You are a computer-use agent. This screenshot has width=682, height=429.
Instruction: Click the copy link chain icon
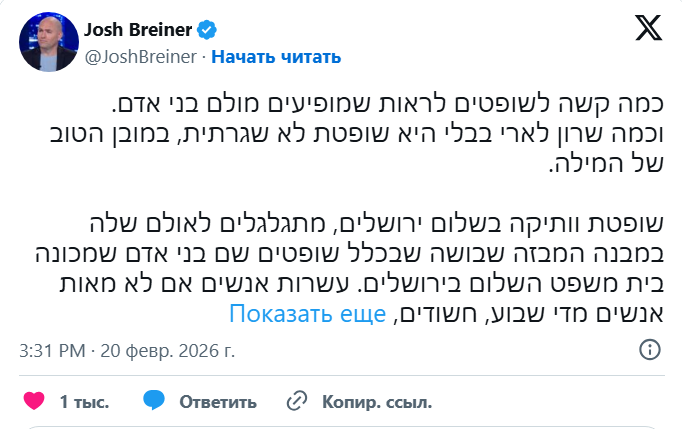pyautogui.click(x=296, y=402)
